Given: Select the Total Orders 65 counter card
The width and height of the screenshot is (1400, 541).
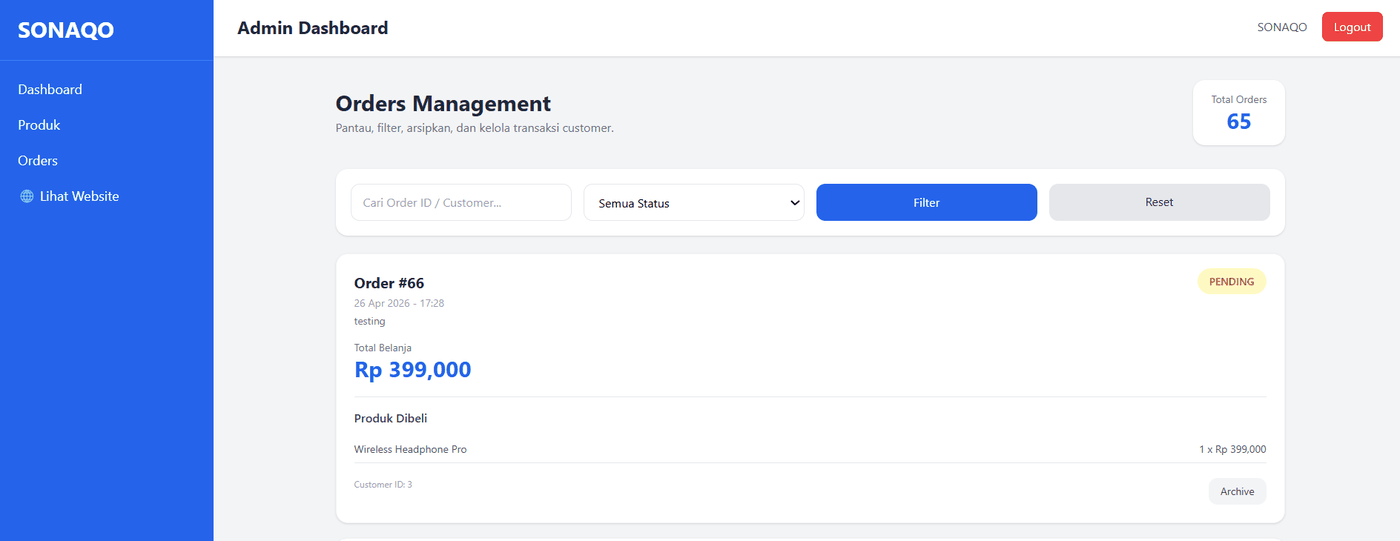Looking at the screenshot, I should pyautogui.click(x=1239, y=112).
